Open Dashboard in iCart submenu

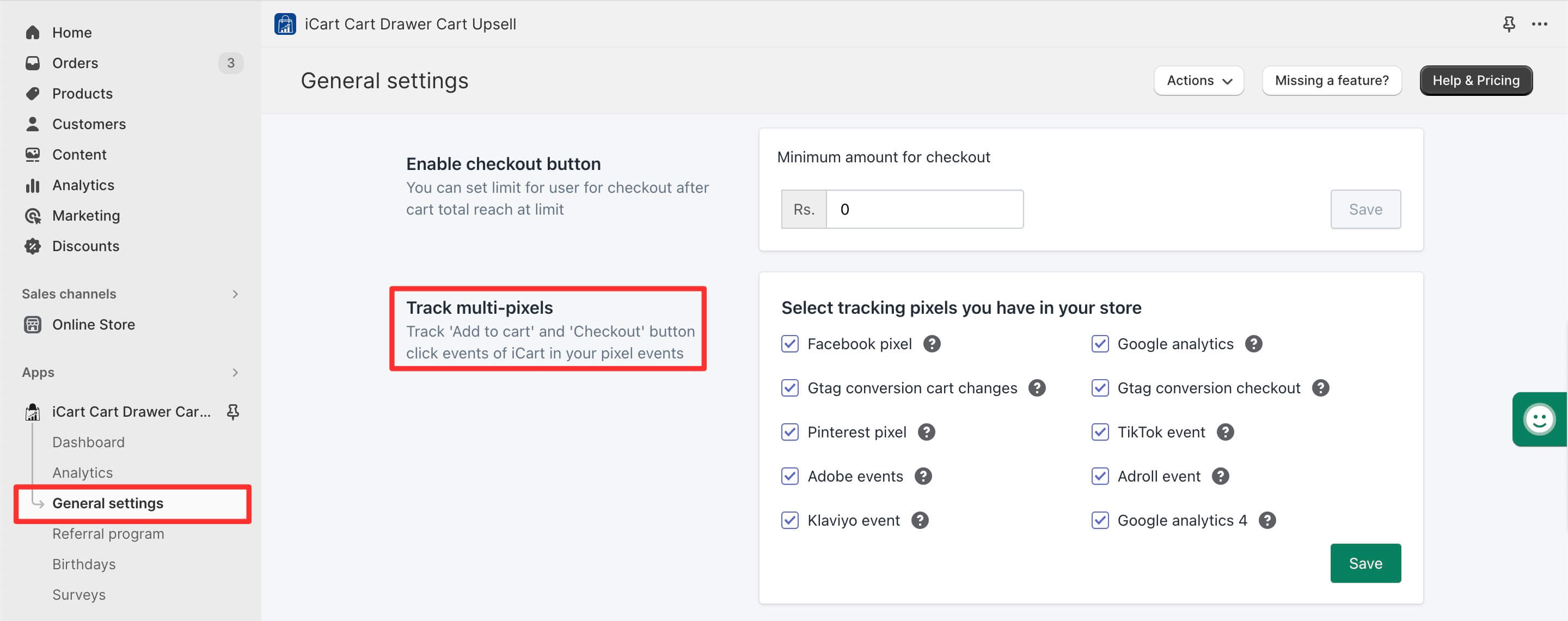[x=88, y=443]
